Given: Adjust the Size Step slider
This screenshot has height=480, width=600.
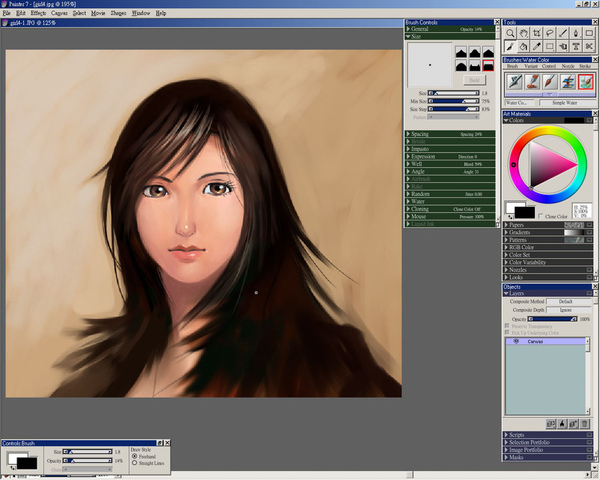Looking at the screenshot, I should pyautogui.click(x=453, y=109).
